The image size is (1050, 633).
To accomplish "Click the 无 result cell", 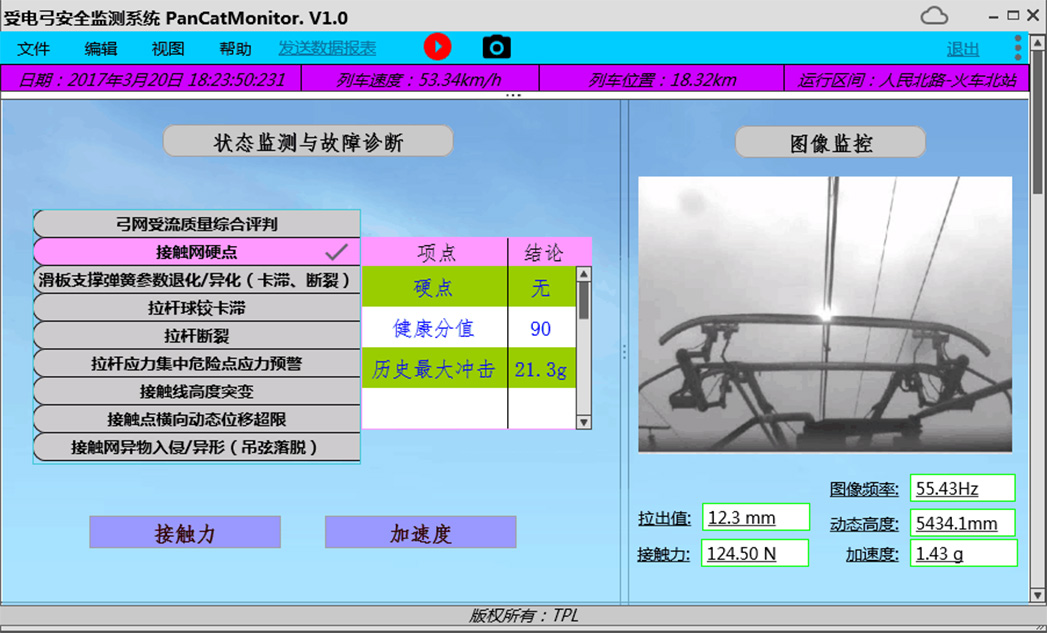I will (542, 287).
